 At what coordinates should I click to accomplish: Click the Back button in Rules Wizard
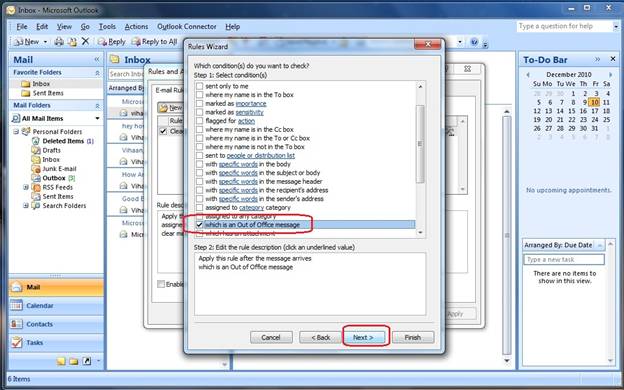click(x=320, y=337)
